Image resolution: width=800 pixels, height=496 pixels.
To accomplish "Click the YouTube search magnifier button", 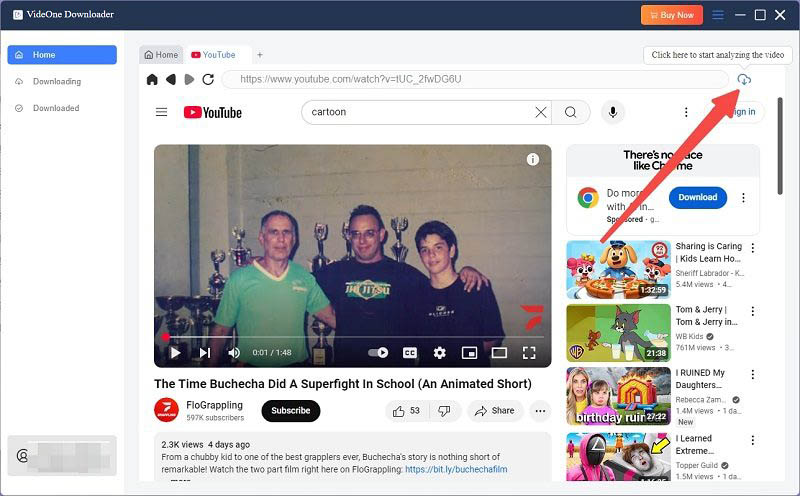I will [x=570, y=112].
